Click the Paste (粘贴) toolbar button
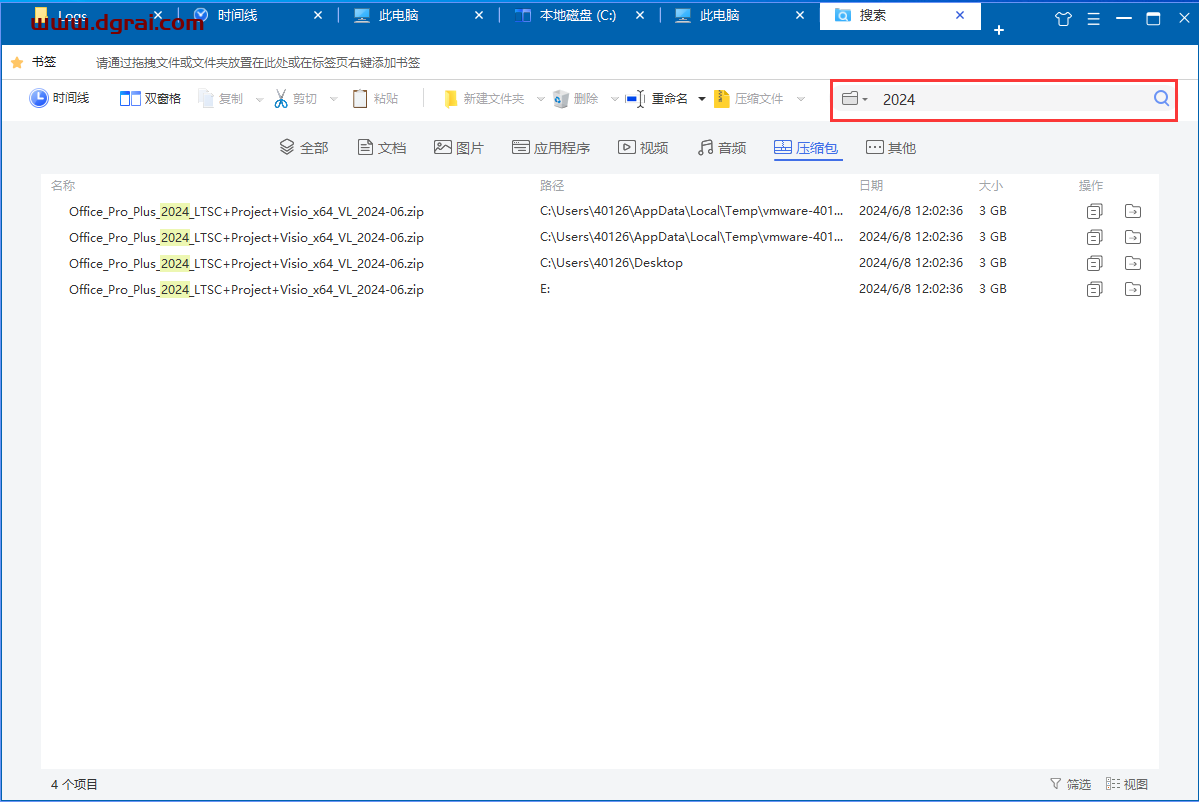This screenshot has height=802, width=1199. (x=375, y=99)
